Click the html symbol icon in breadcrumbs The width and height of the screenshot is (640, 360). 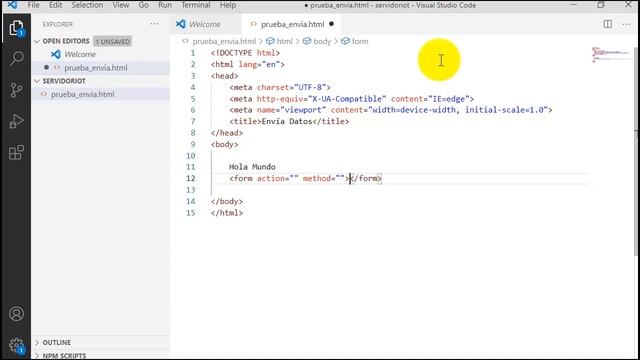coord(270,41)
